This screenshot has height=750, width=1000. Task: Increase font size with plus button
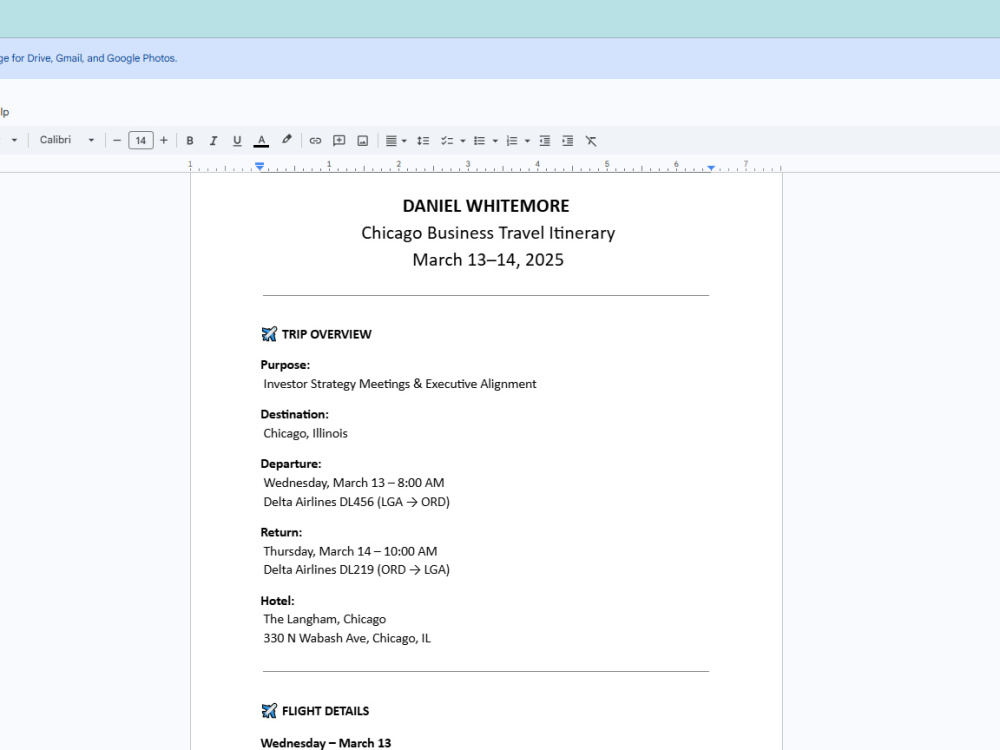164,140
